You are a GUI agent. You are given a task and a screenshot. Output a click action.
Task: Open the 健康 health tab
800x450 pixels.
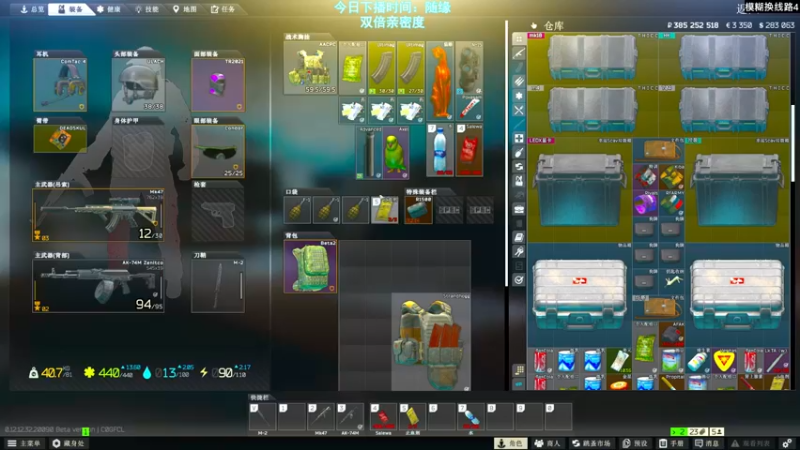click(109, 9)
